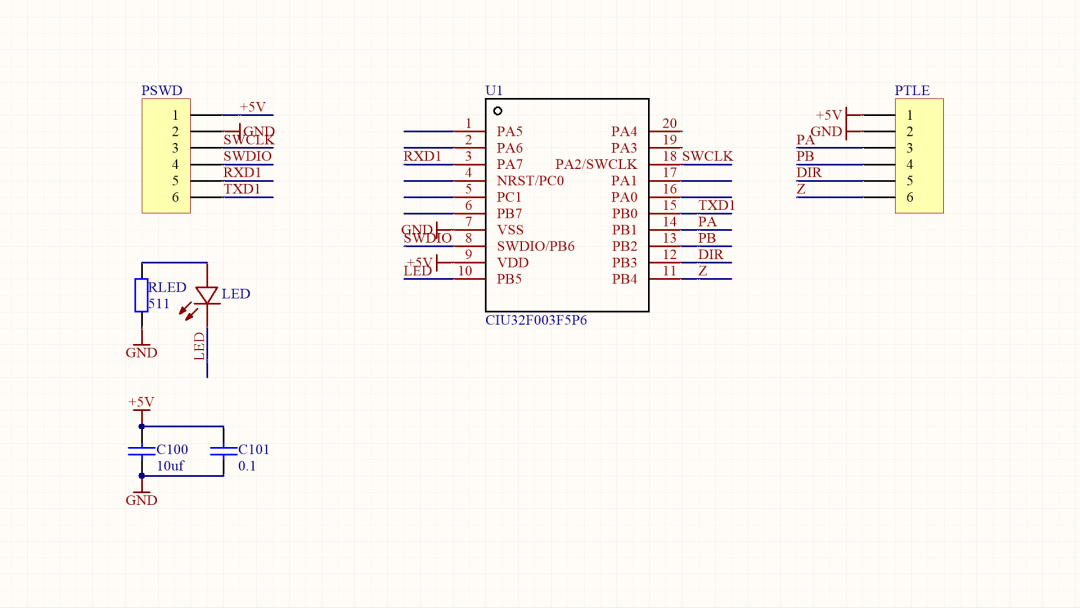Click the 10uf capacitor value
This screenshot has height=608, width=1080.
(170, 466)
